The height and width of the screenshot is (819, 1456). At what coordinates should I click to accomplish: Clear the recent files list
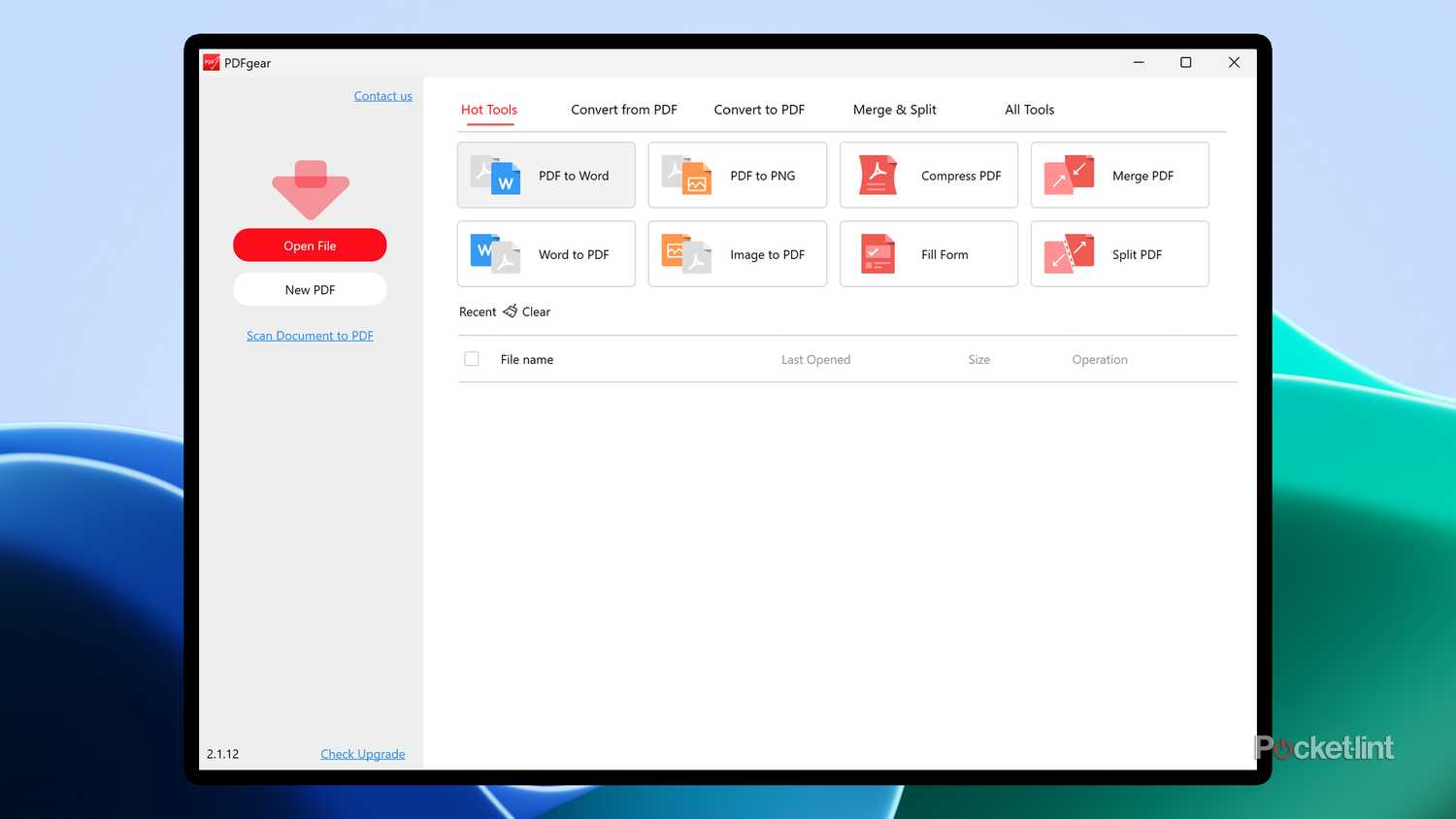(x=528, y=311)
